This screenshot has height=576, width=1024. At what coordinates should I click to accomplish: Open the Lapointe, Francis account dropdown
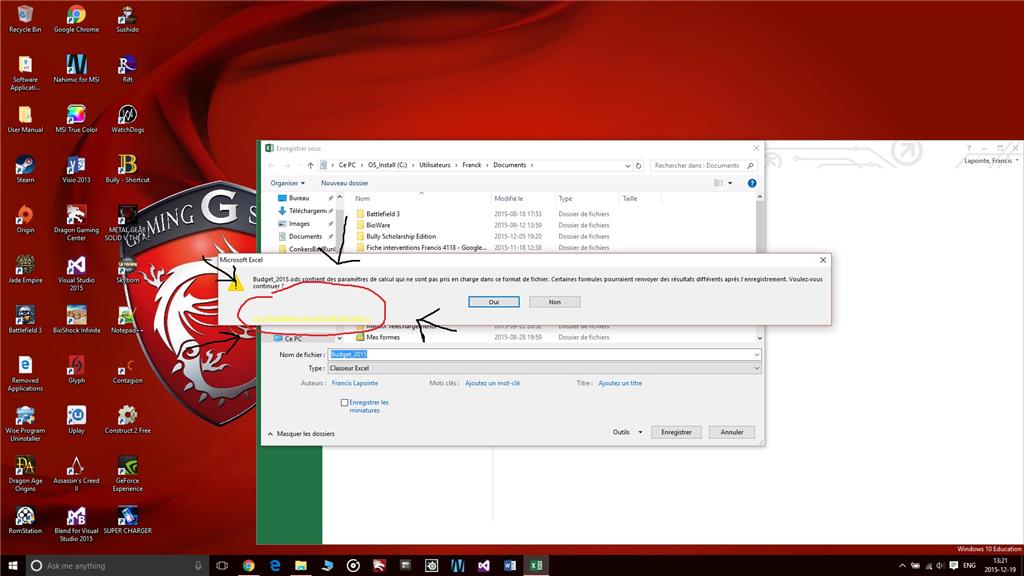tap(991, 161)
